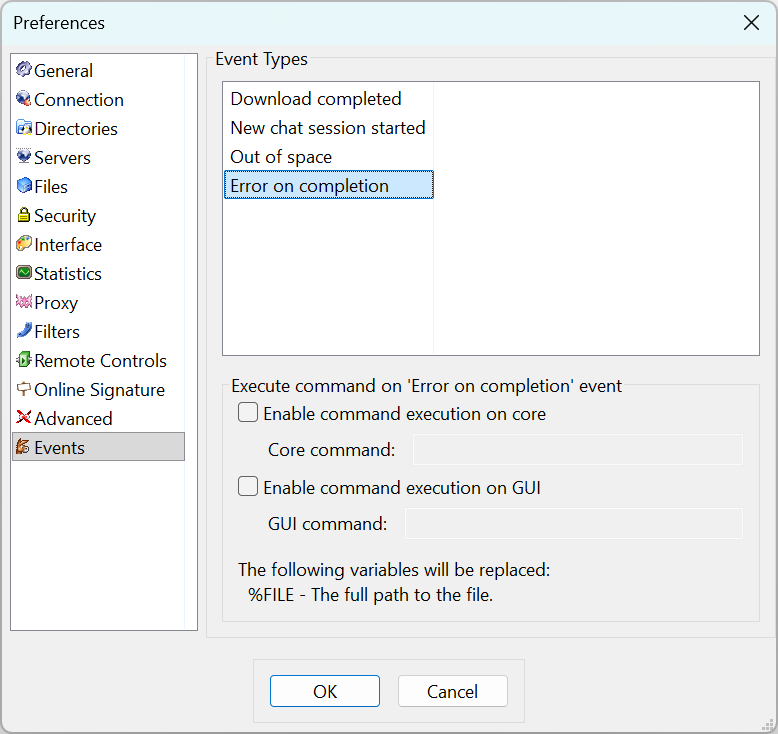
Task: Click the GUI command input field
Action: pyautogui.click(x=574, y=523)
